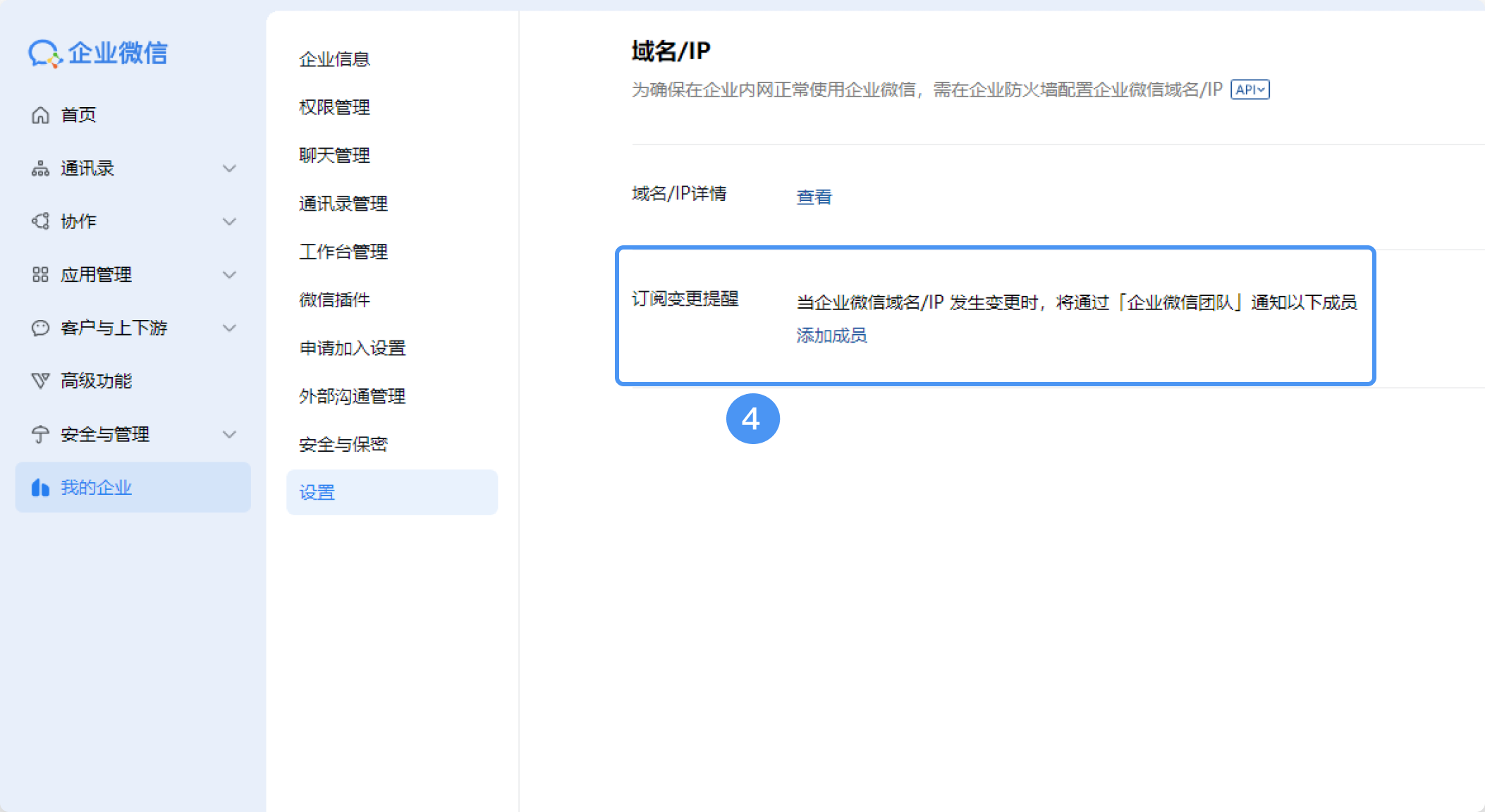Viewport: 1485px width, 812px height.
Task: Click the 客户与上下游 sidebar label
Action: [x=114, y=328]
